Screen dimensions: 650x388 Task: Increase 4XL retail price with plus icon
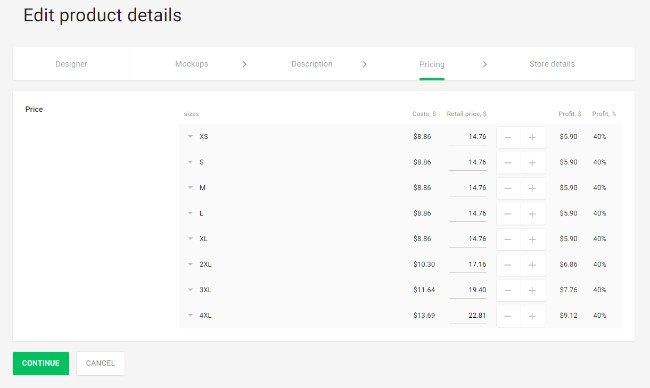tap(532, 316)
